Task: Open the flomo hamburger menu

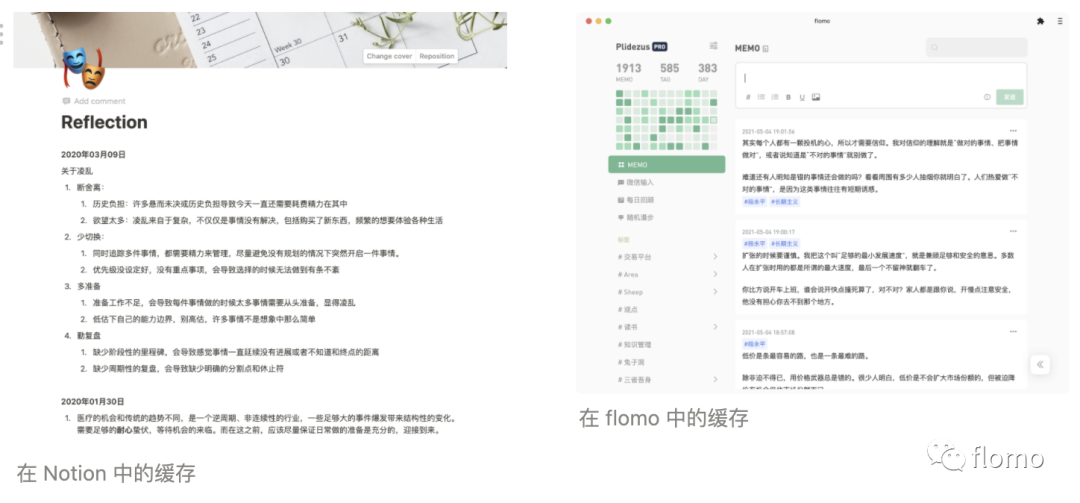Action: click(x=1060, y=21)
